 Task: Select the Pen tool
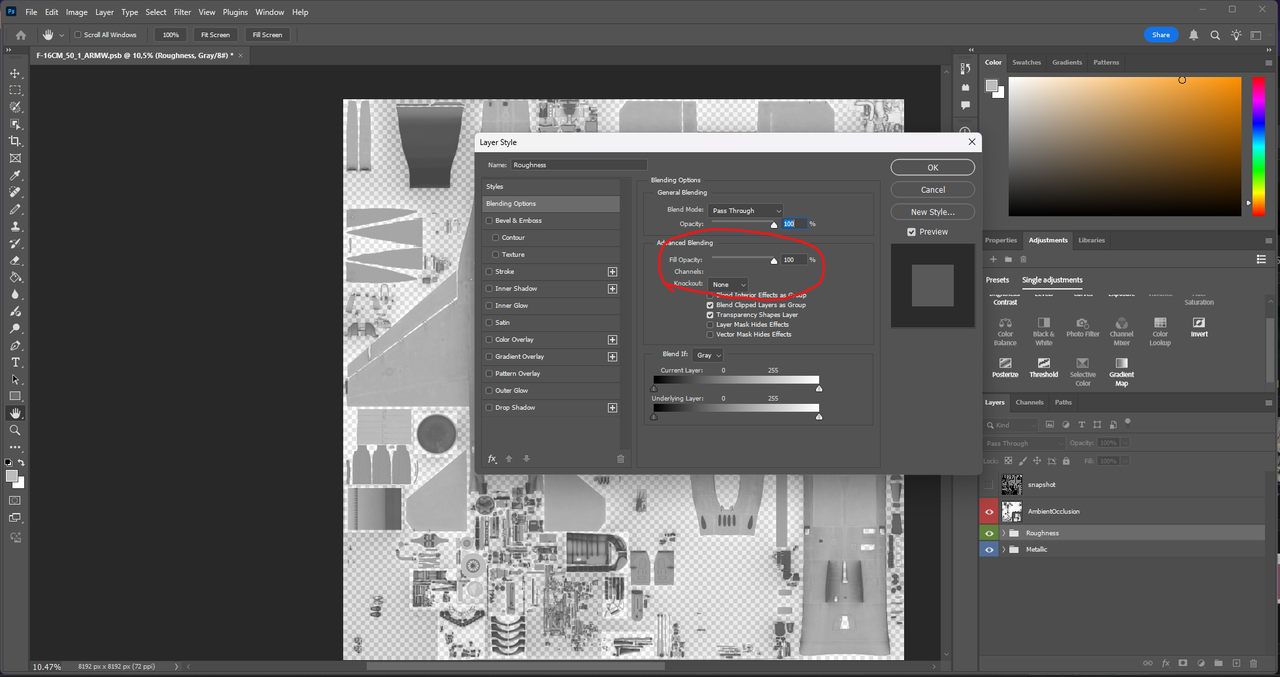15,345
